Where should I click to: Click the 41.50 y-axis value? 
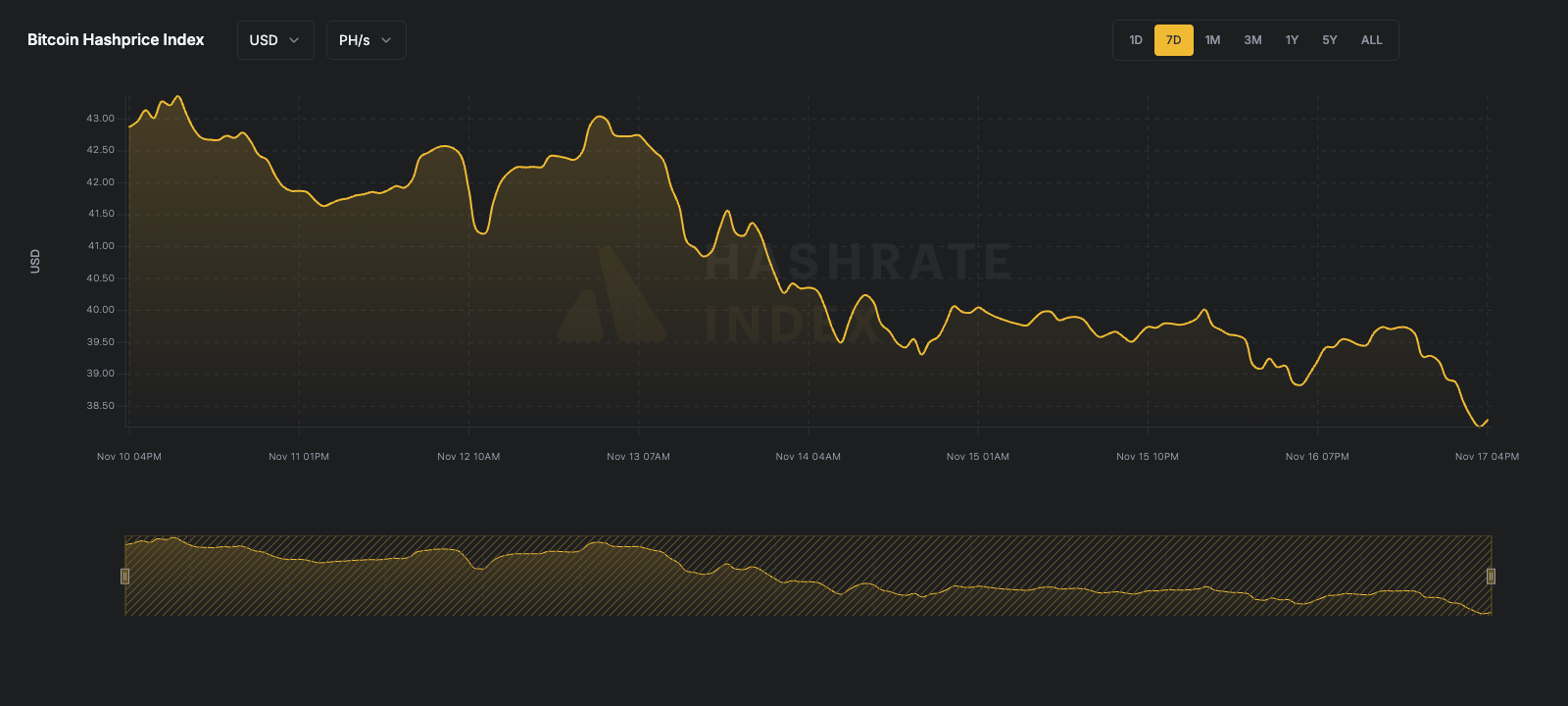coord(101,214)
